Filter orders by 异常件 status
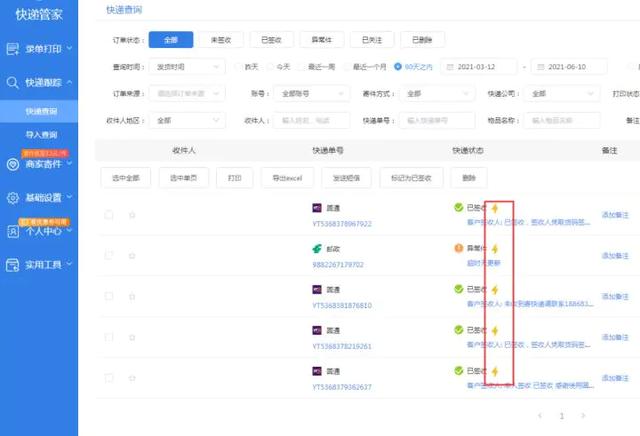640x436 pixels. [x=322, y=40]
